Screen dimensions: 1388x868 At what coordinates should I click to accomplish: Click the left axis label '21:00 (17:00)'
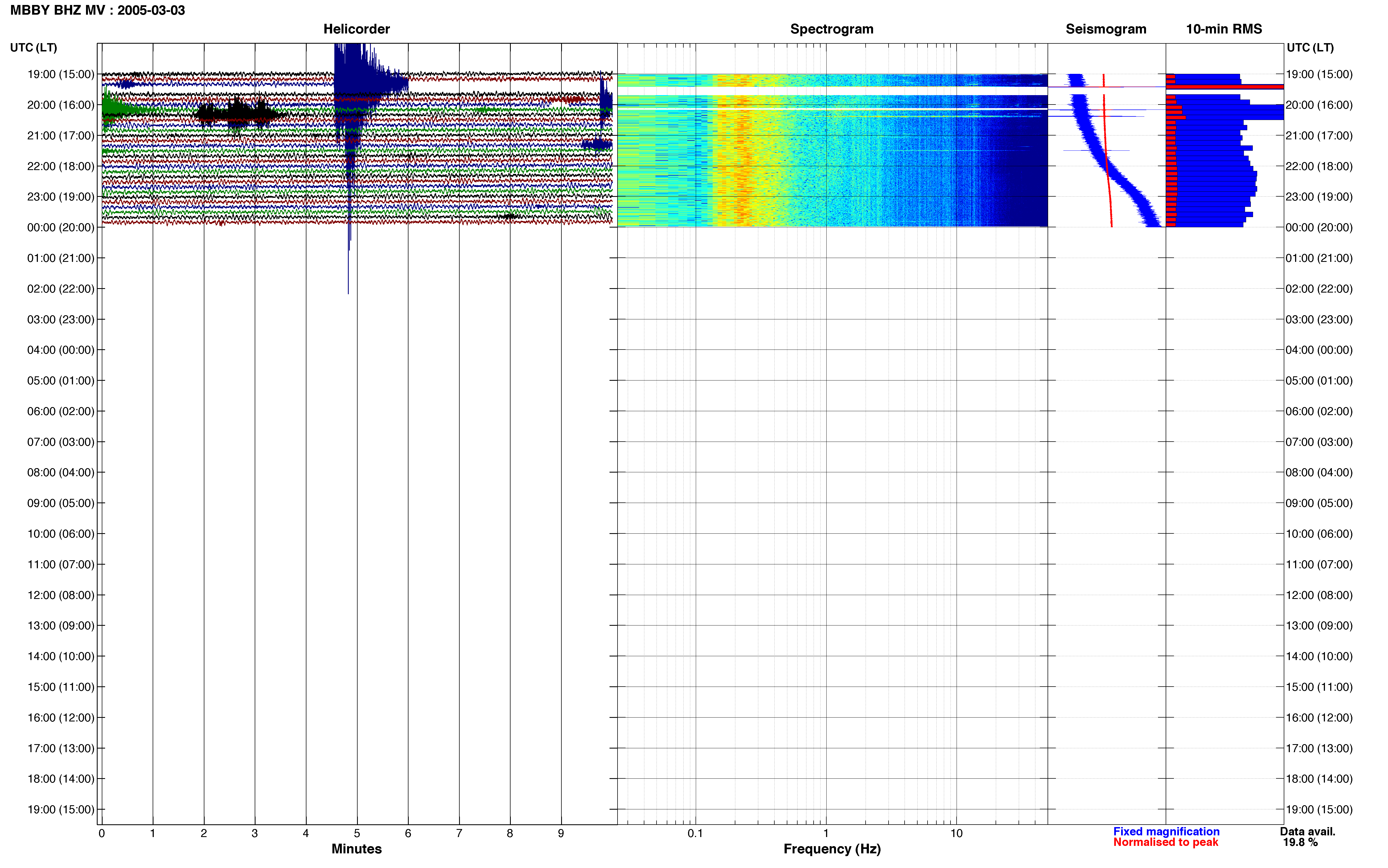click(x=61, y=135)
